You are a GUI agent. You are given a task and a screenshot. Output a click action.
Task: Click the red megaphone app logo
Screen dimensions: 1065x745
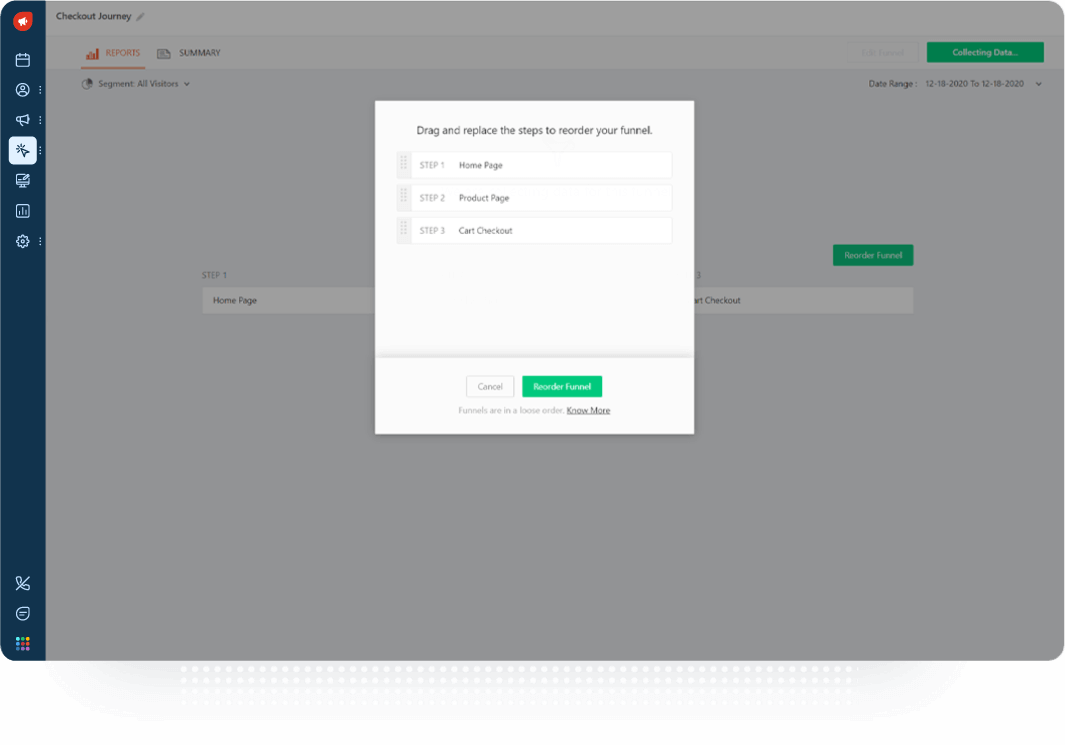22,21
